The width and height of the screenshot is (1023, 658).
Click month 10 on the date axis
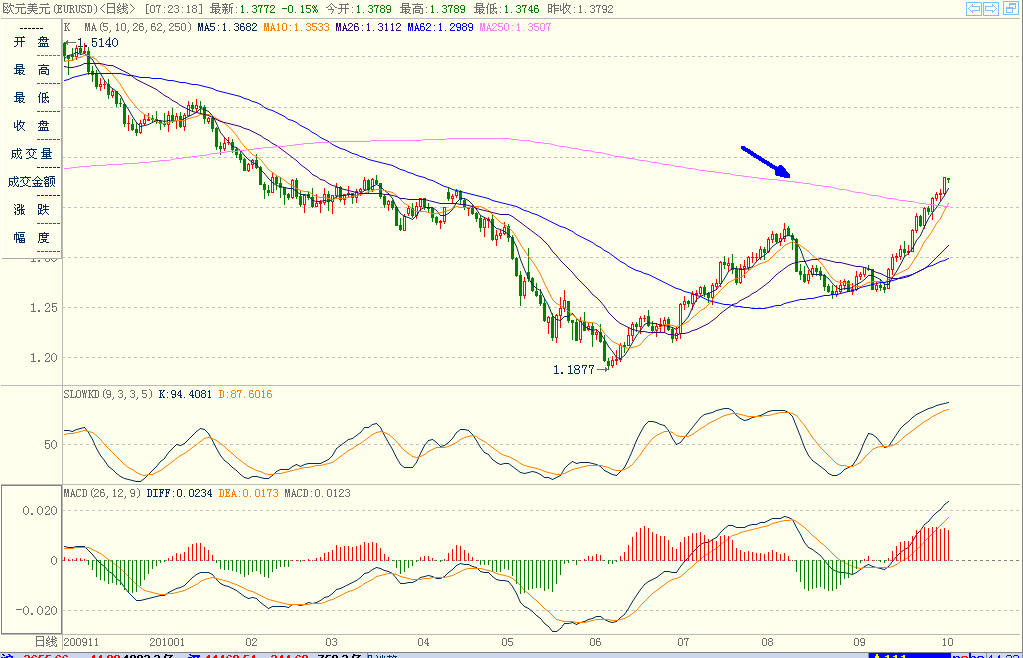(x=947, y=642)
